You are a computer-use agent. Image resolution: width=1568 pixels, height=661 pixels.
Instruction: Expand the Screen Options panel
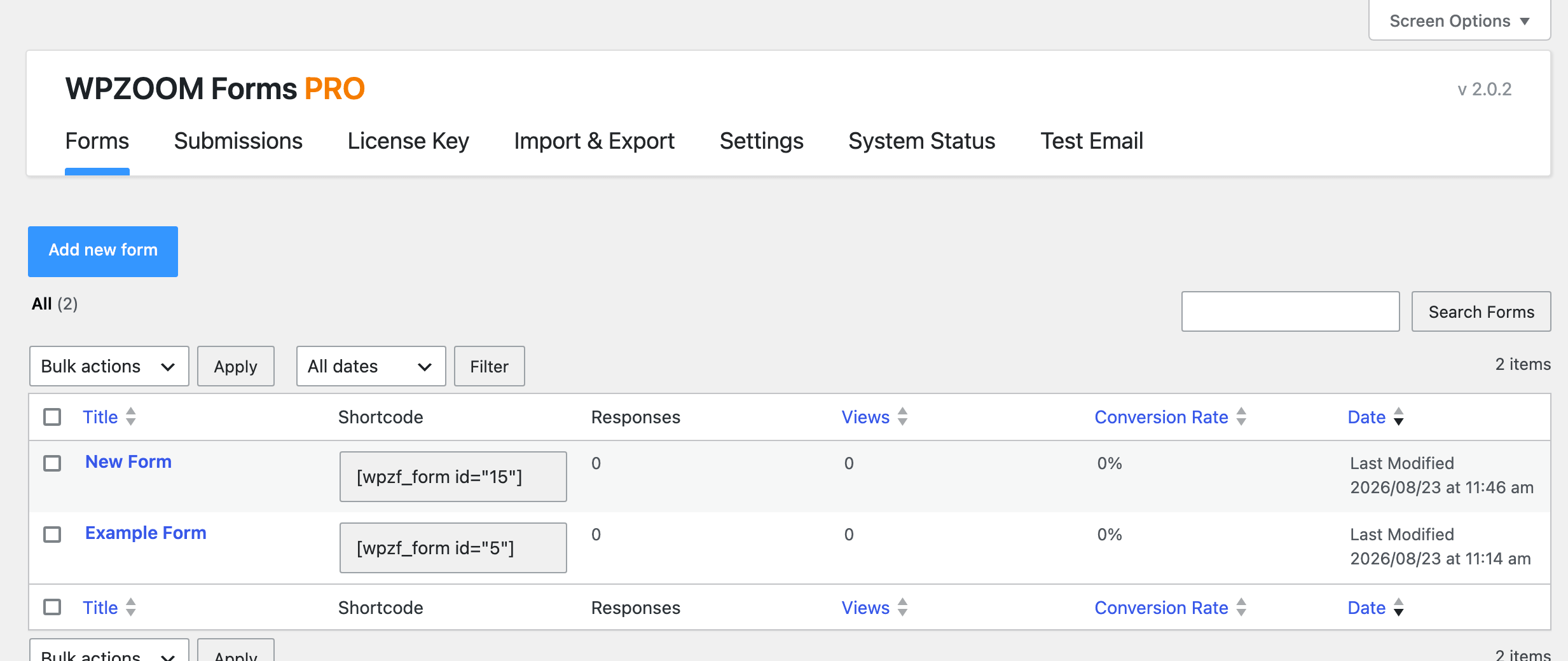pyautogui.click(x=1459, y=21)
